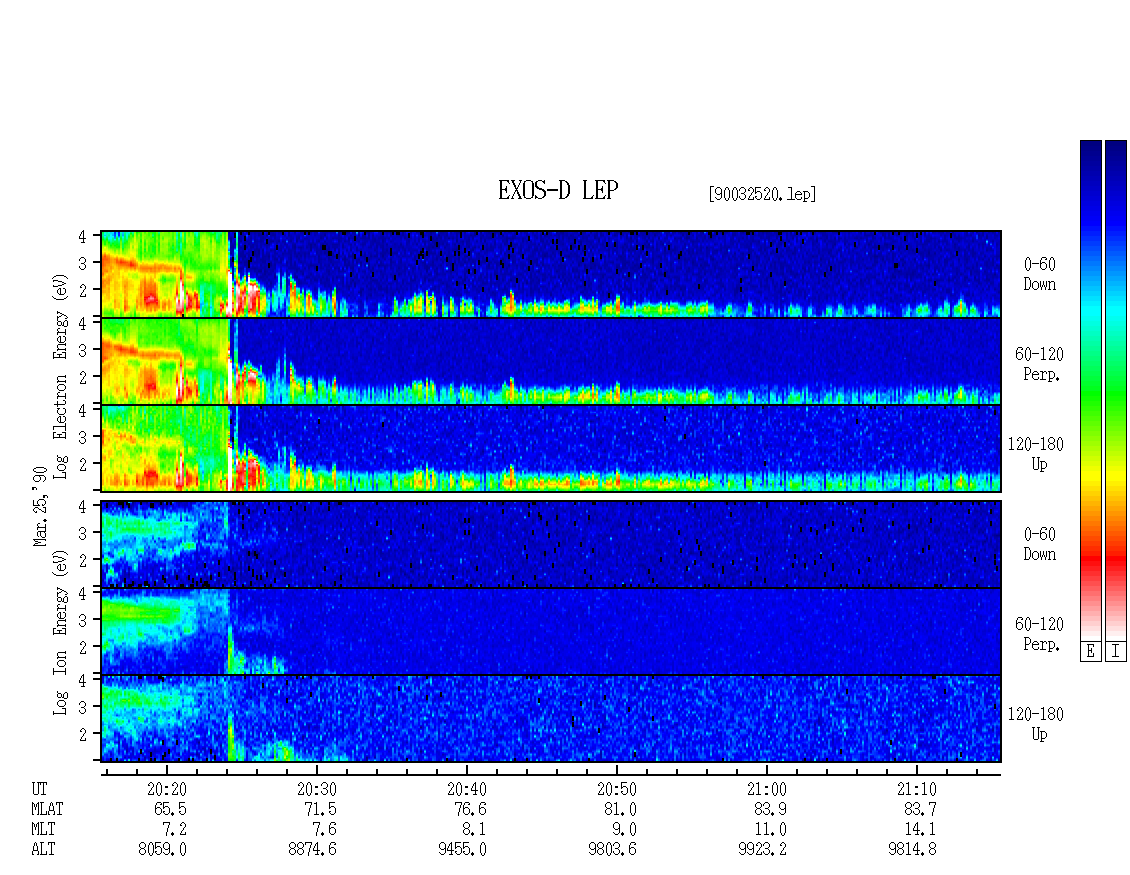Click the MLAT value 65.5
The width and height of the screenshot is (1130, 875).
[x=170, y=809]
